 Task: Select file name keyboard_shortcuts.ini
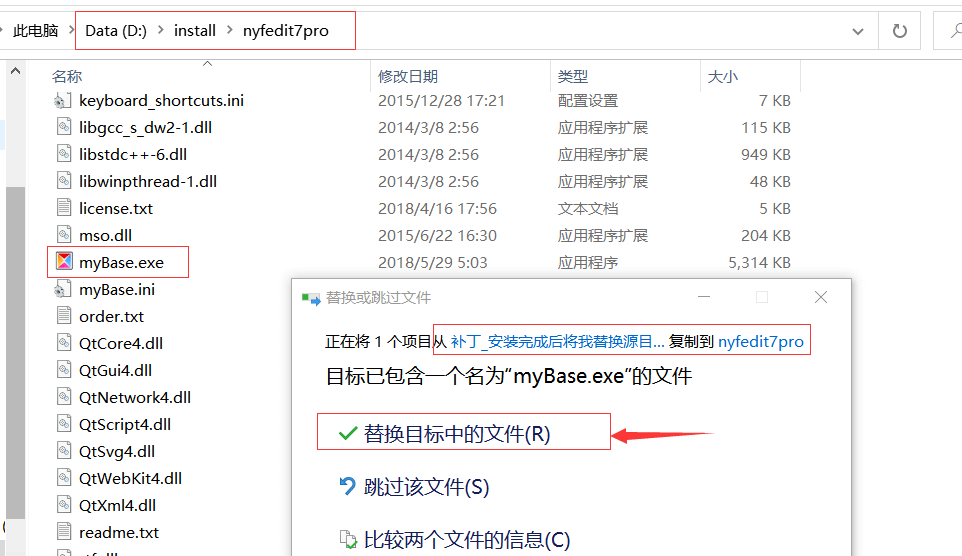[161, 101]
